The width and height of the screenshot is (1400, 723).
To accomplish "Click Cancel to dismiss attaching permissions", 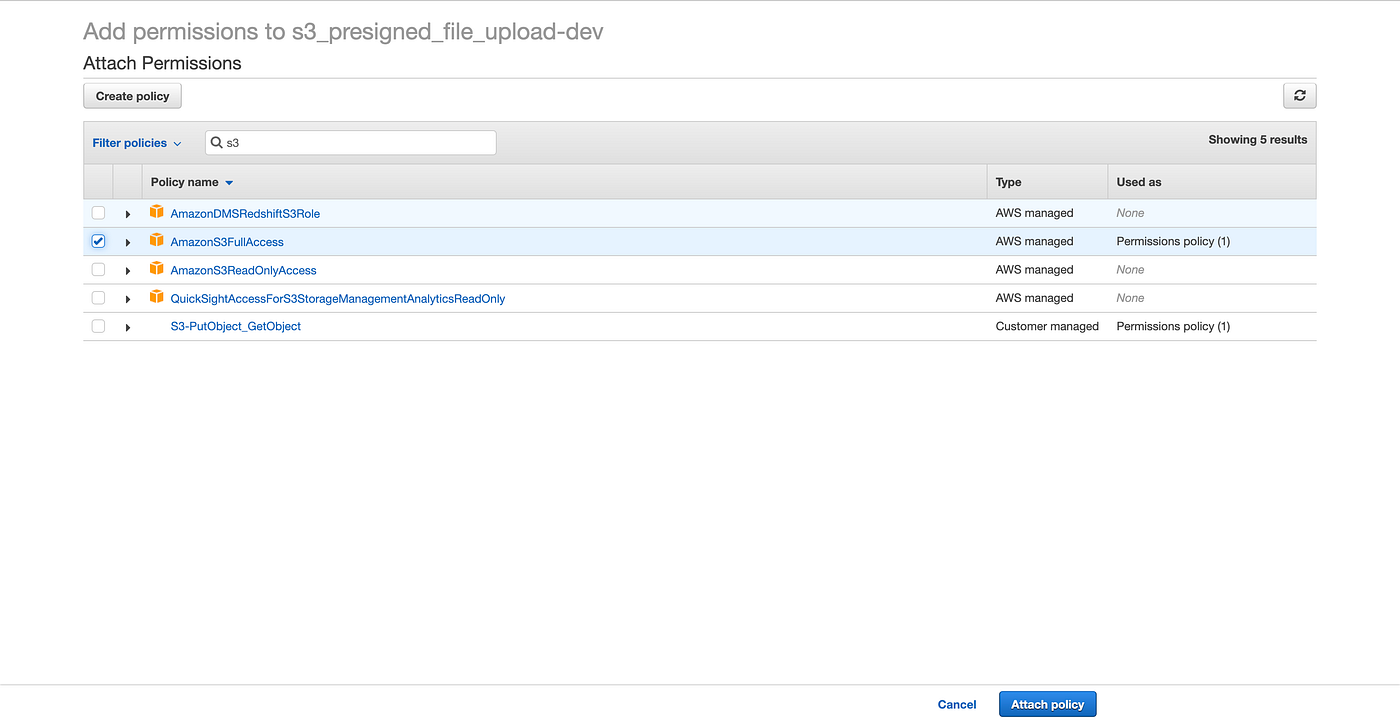I will 956,704.
